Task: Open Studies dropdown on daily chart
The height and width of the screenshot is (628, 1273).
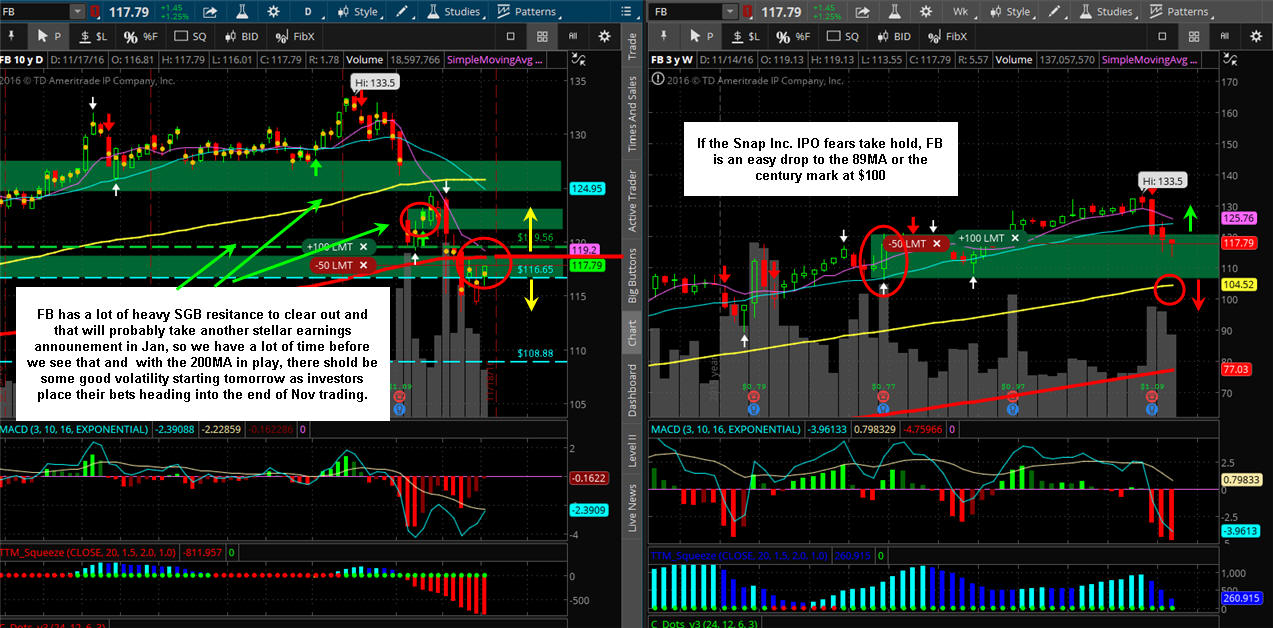Action: 453,12
